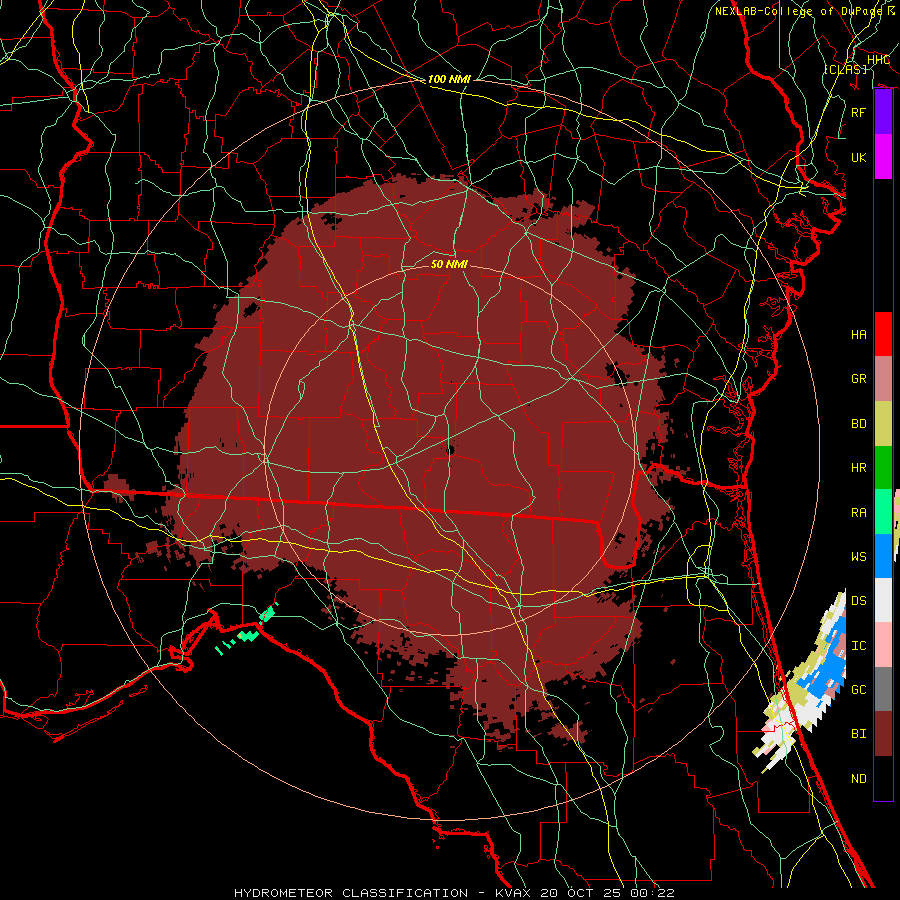Click the 'GC' legend label

click(x=858, y=689)
